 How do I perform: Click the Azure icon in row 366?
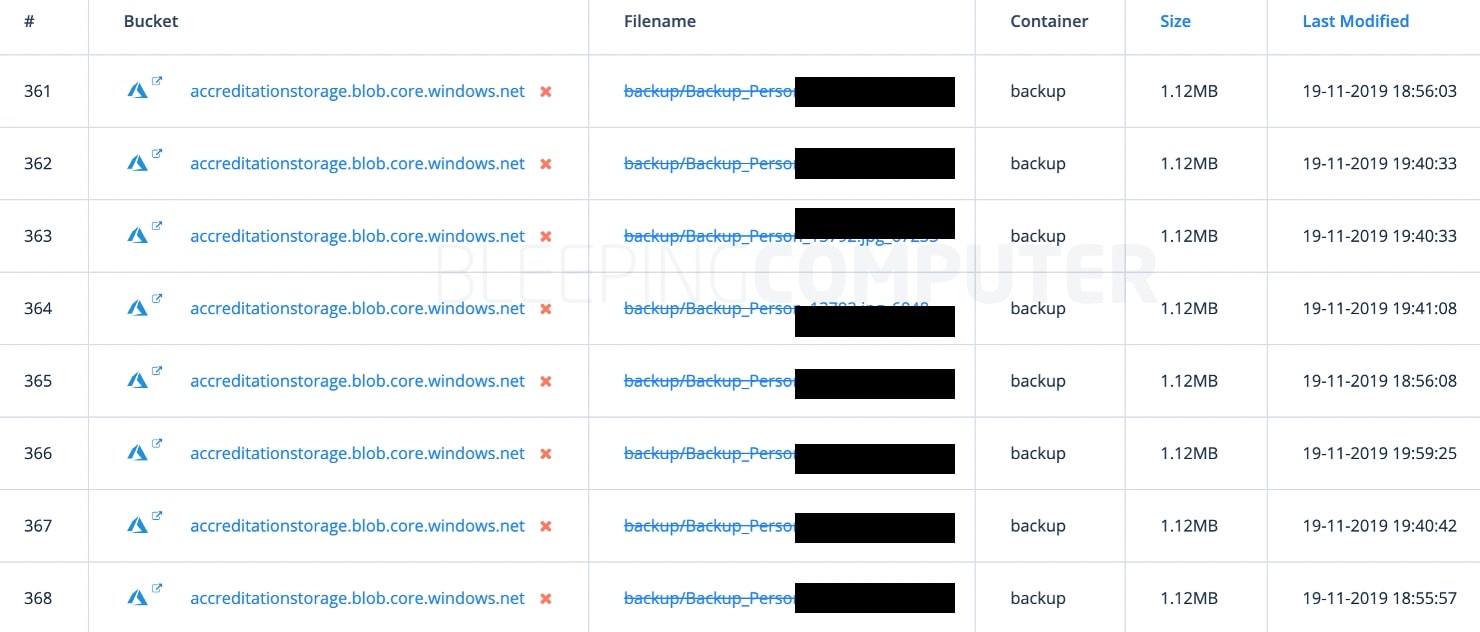click(x=137, y=453)
